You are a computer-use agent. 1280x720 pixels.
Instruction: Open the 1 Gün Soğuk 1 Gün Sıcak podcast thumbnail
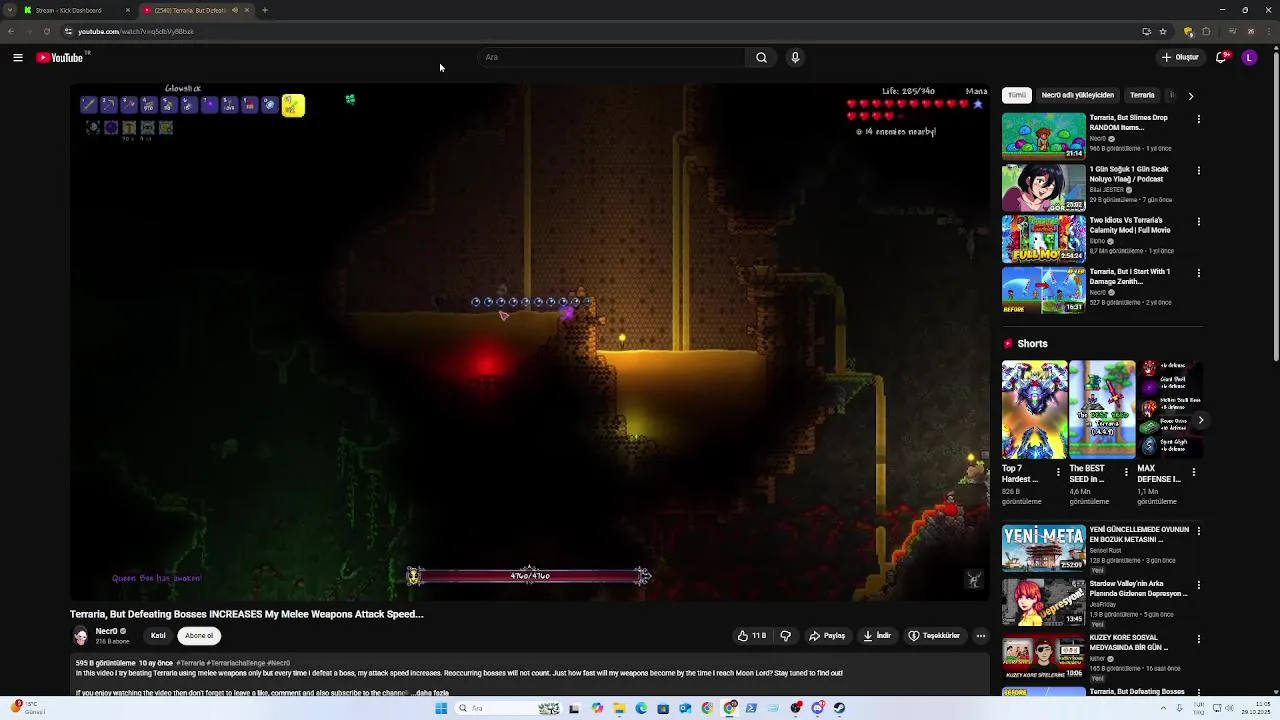1043,187
